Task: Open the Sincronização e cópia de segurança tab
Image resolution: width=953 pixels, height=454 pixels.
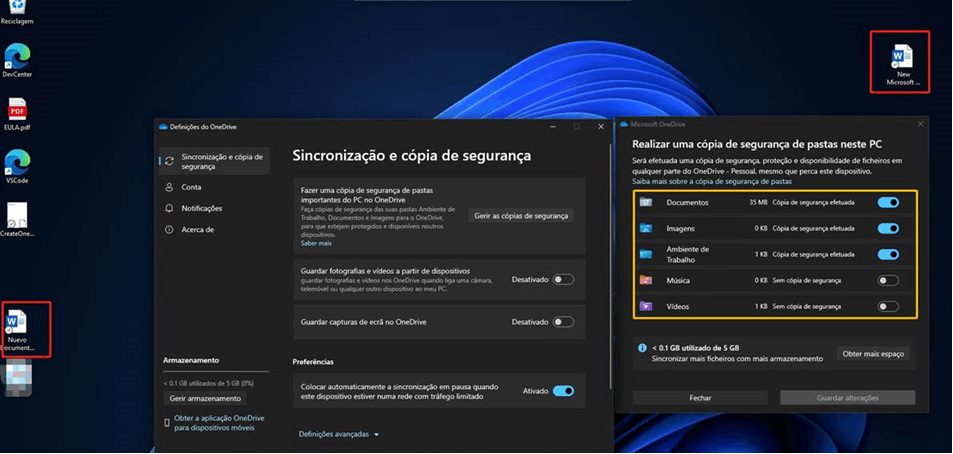Action: pyautogui.click(x=214, y=161)
